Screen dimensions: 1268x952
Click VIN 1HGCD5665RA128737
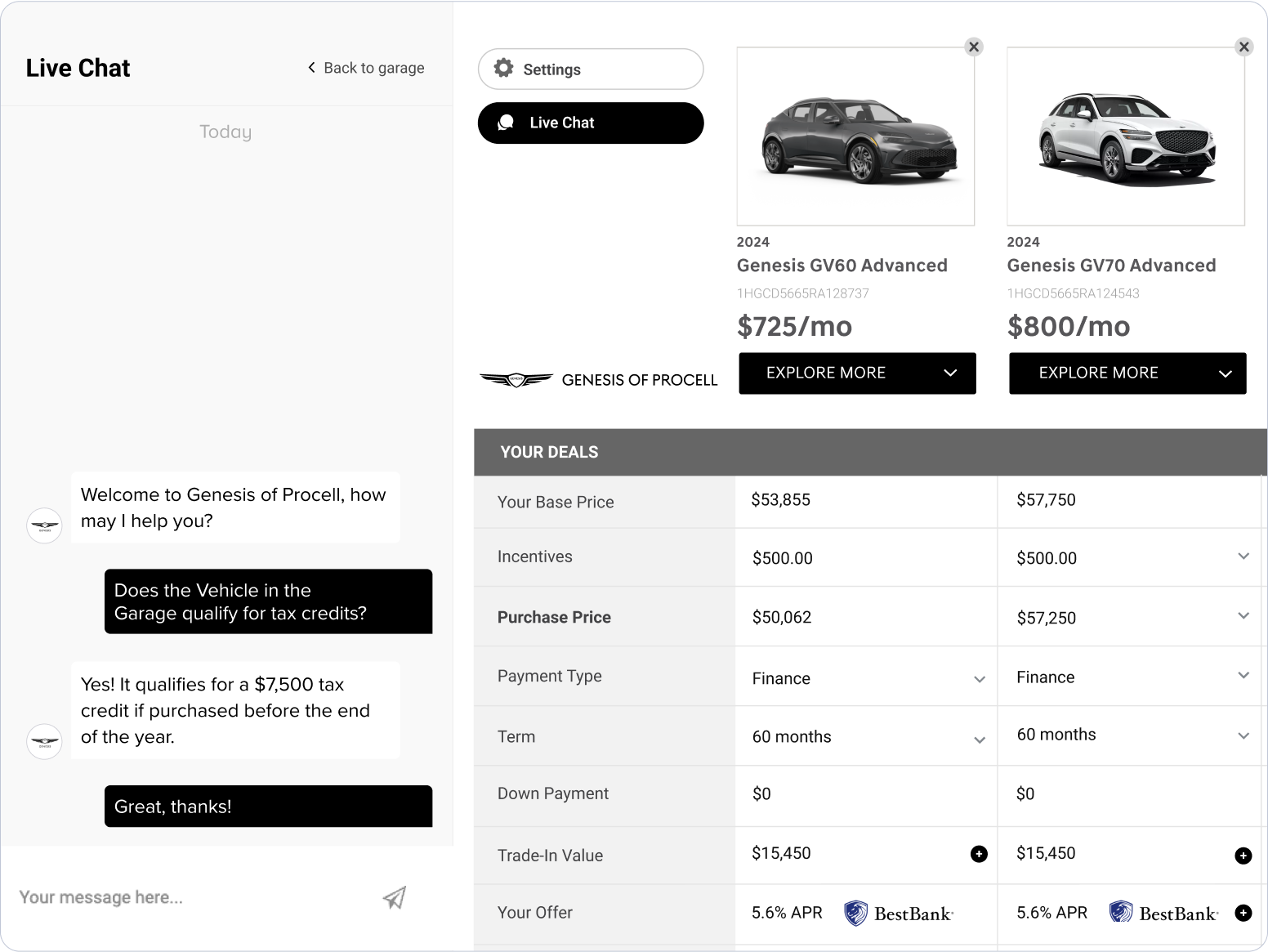pyautogui.click(x=803, y=293)
